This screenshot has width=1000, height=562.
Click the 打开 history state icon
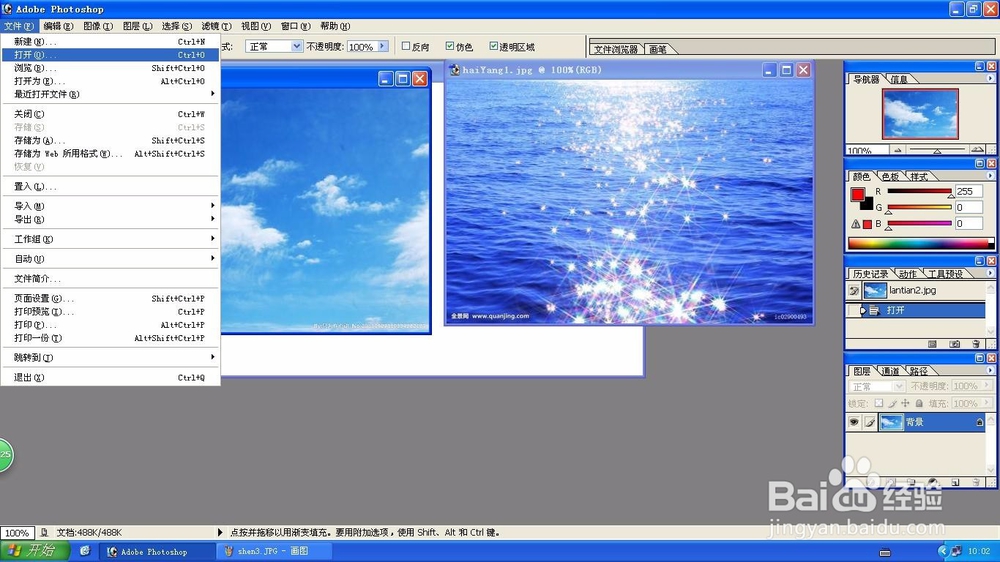[x=874, y=311]
